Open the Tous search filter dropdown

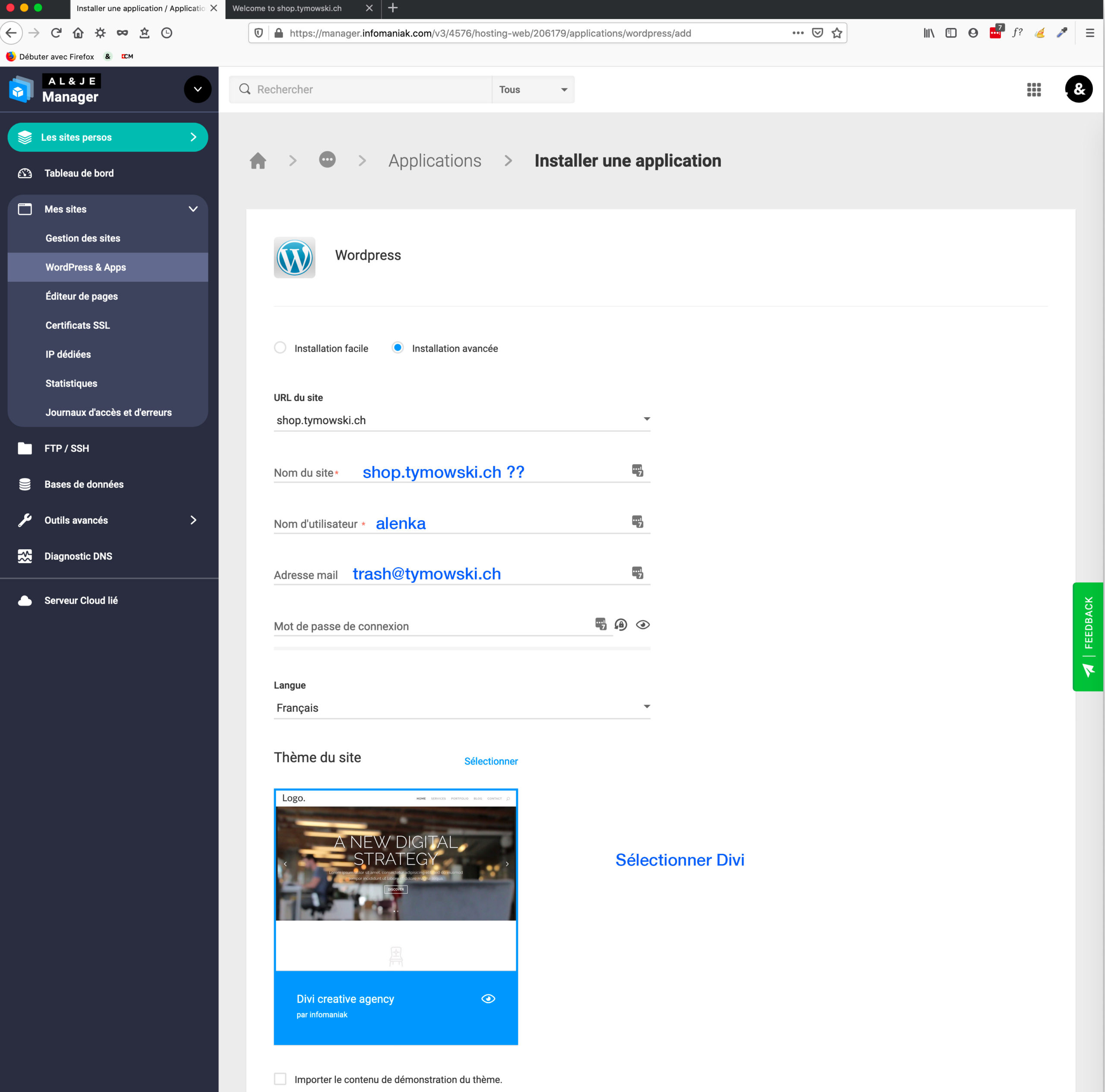[533, 89]
